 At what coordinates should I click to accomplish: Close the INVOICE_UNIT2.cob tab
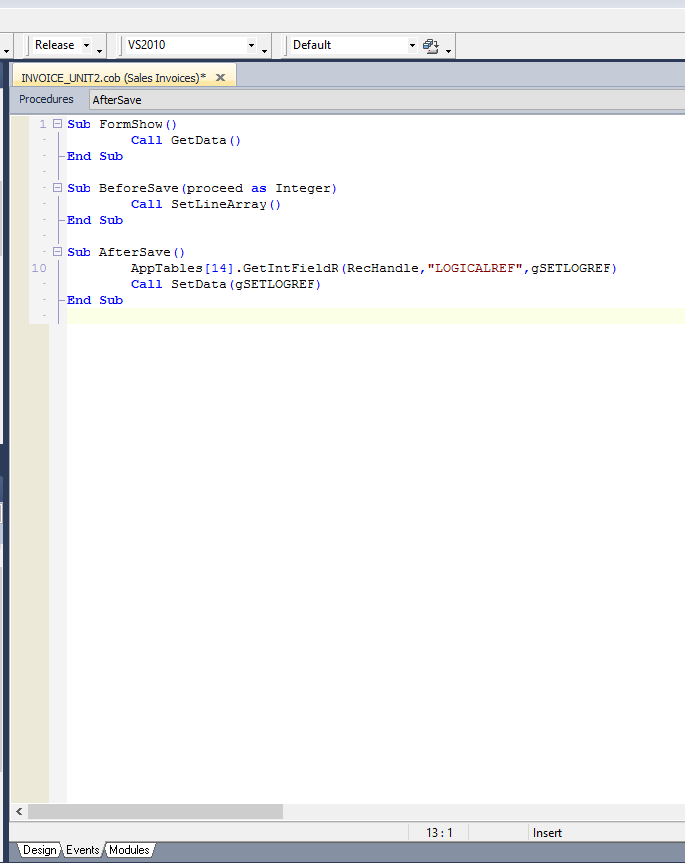click(x=220, y=77)
